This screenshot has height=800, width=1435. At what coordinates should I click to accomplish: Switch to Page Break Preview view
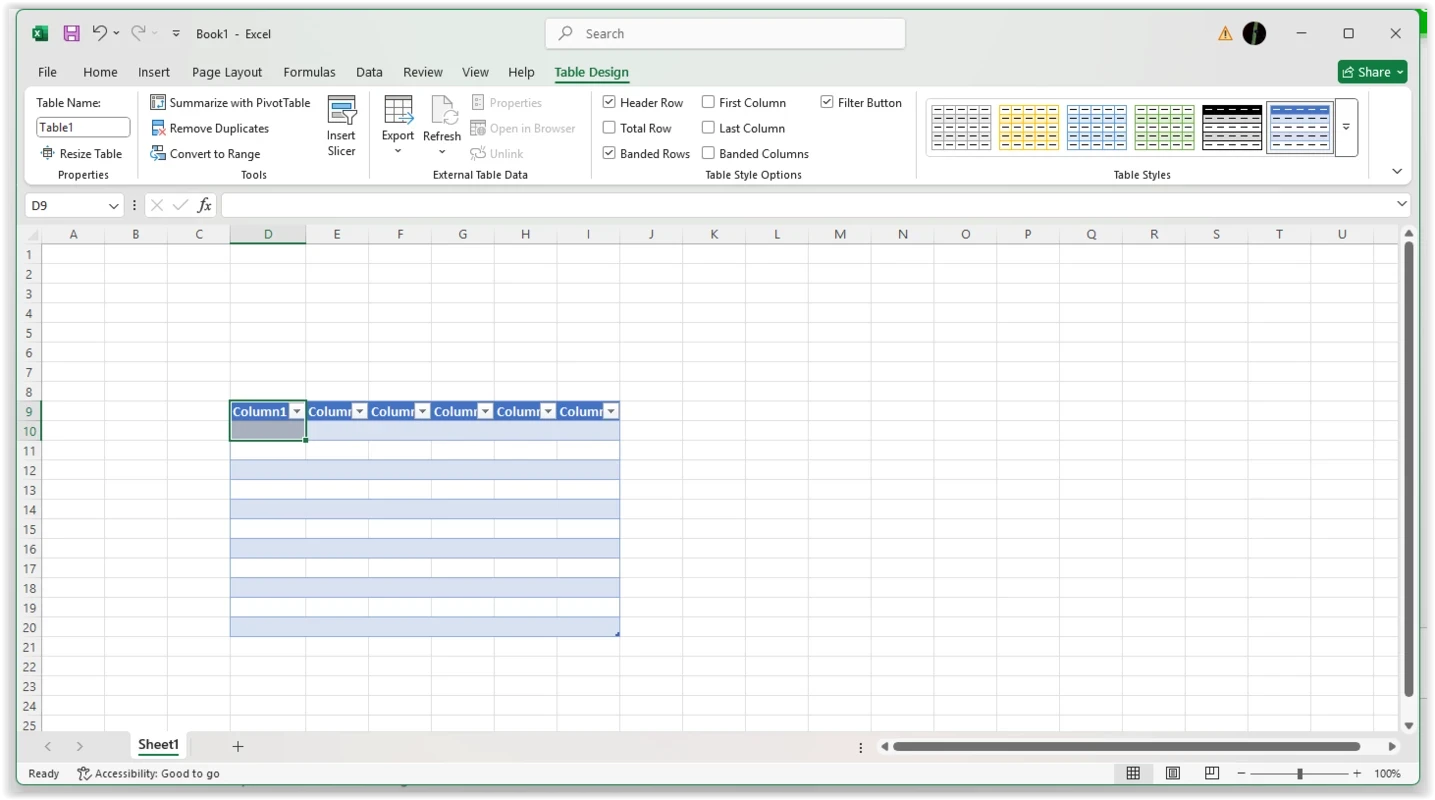point(1211,773)
